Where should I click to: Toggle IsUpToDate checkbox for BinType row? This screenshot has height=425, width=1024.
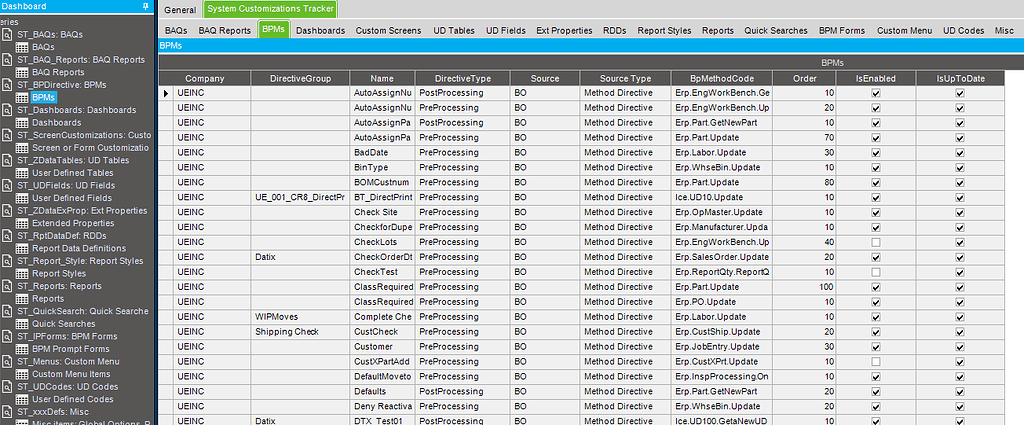(960, 168)
